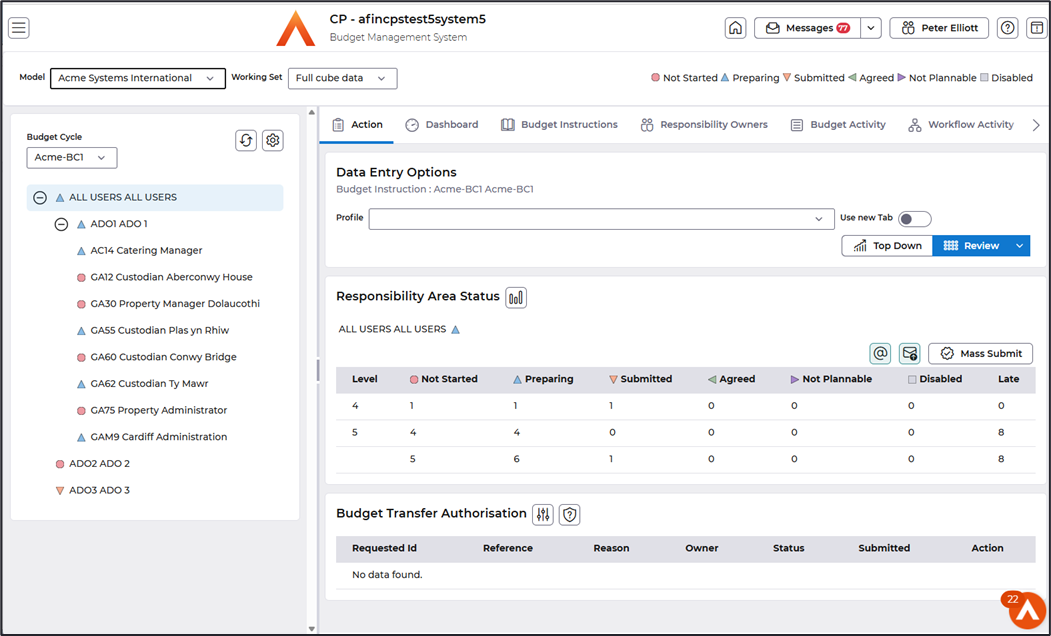The image size is (1051, 636).
Task: Open the hamburger navigation menu
Action: (x=19, y=28)
